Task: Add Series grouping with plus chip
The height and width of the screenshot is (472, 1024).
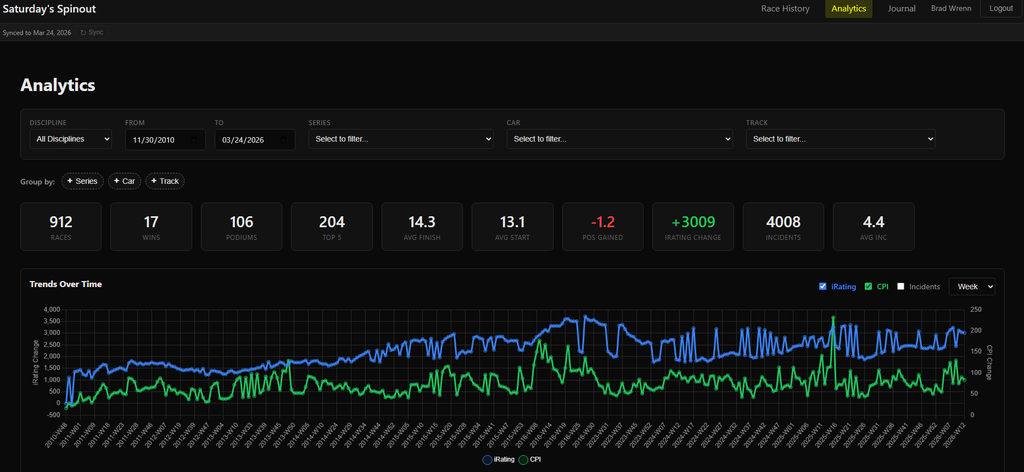Action: click(82, 181)
